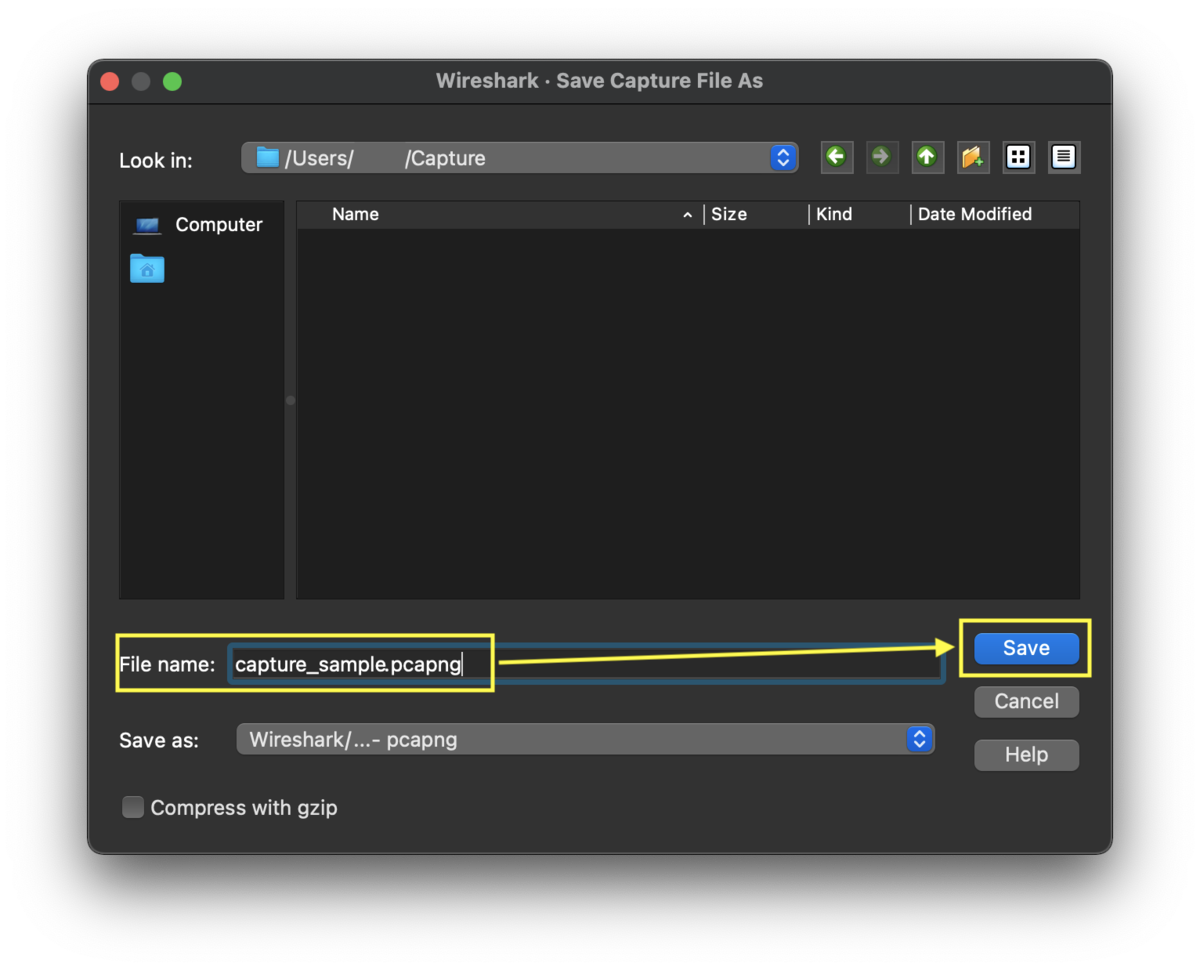Viewport: 1200px width, 970px height.
Task: Open Help for the save dialog
Action: 1026,755
